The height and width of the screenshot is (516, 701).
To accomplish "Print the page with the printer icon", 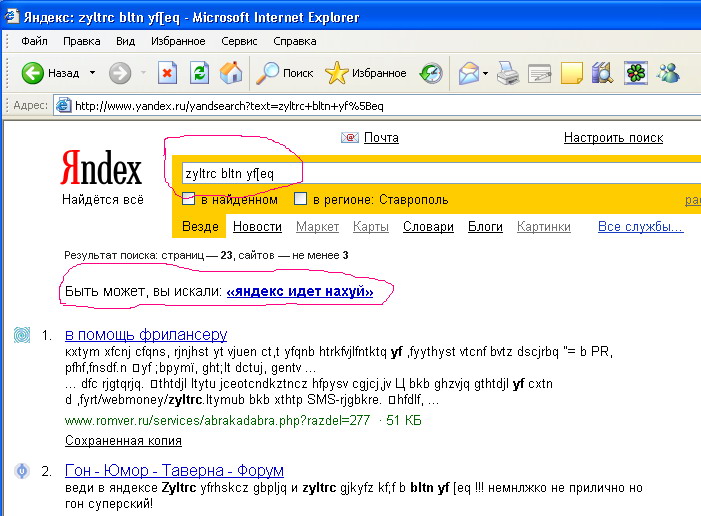I will 508,73.
